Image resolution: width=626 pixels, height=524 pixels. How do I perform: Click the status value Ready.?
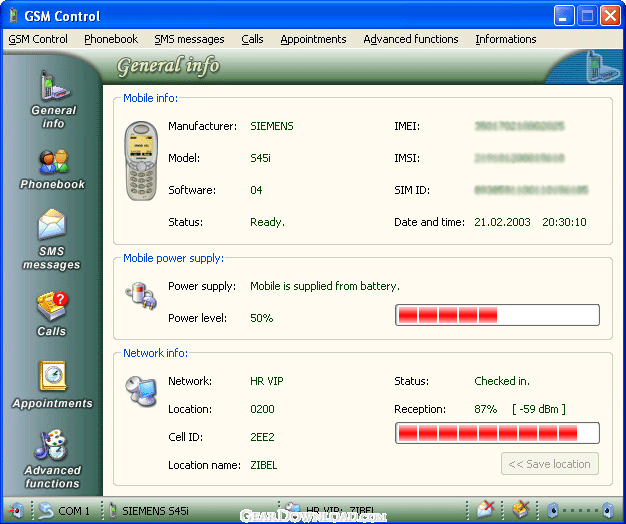click(267, 222)
